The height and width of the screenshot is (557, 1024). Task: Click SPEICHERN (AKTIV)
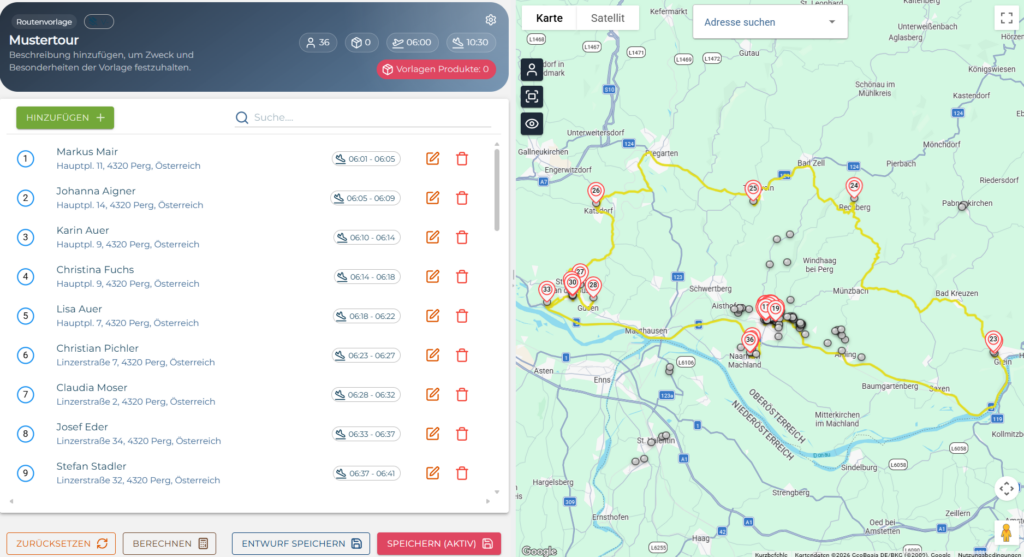[439, 543]
